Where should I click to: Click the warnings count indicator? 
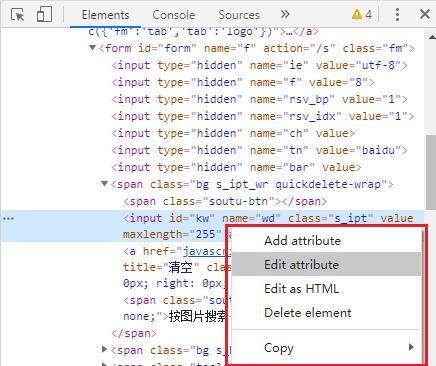point(362,14)
